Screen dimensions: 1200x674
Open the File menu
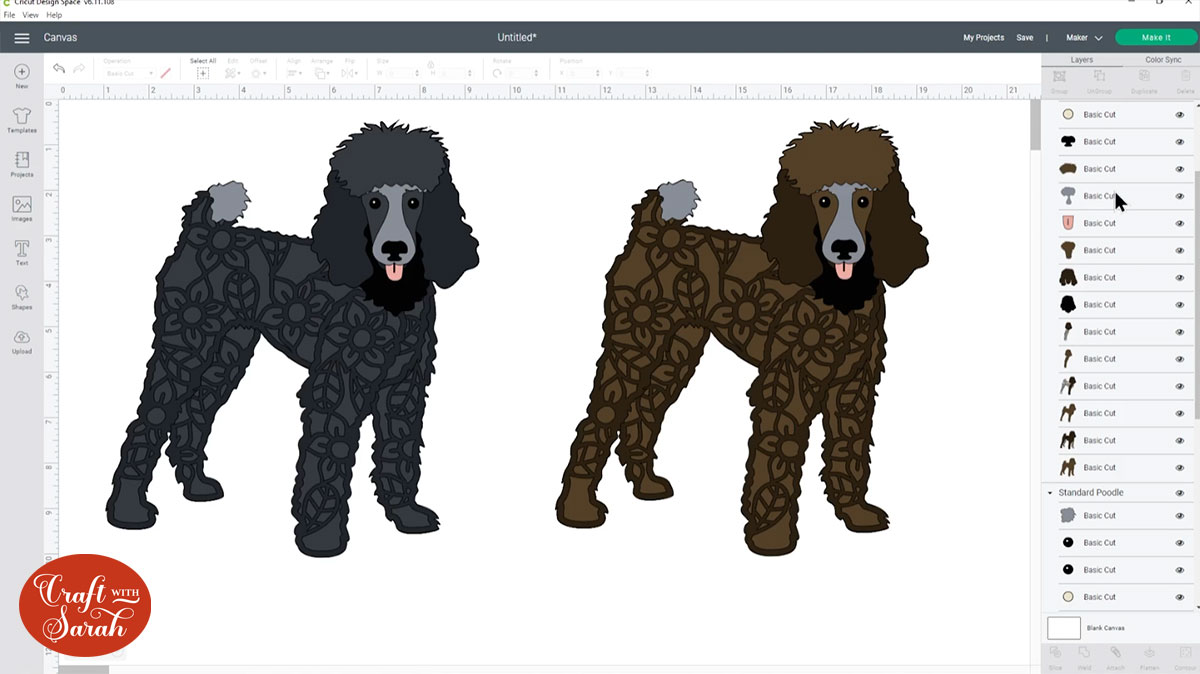(x=10, y=15)
